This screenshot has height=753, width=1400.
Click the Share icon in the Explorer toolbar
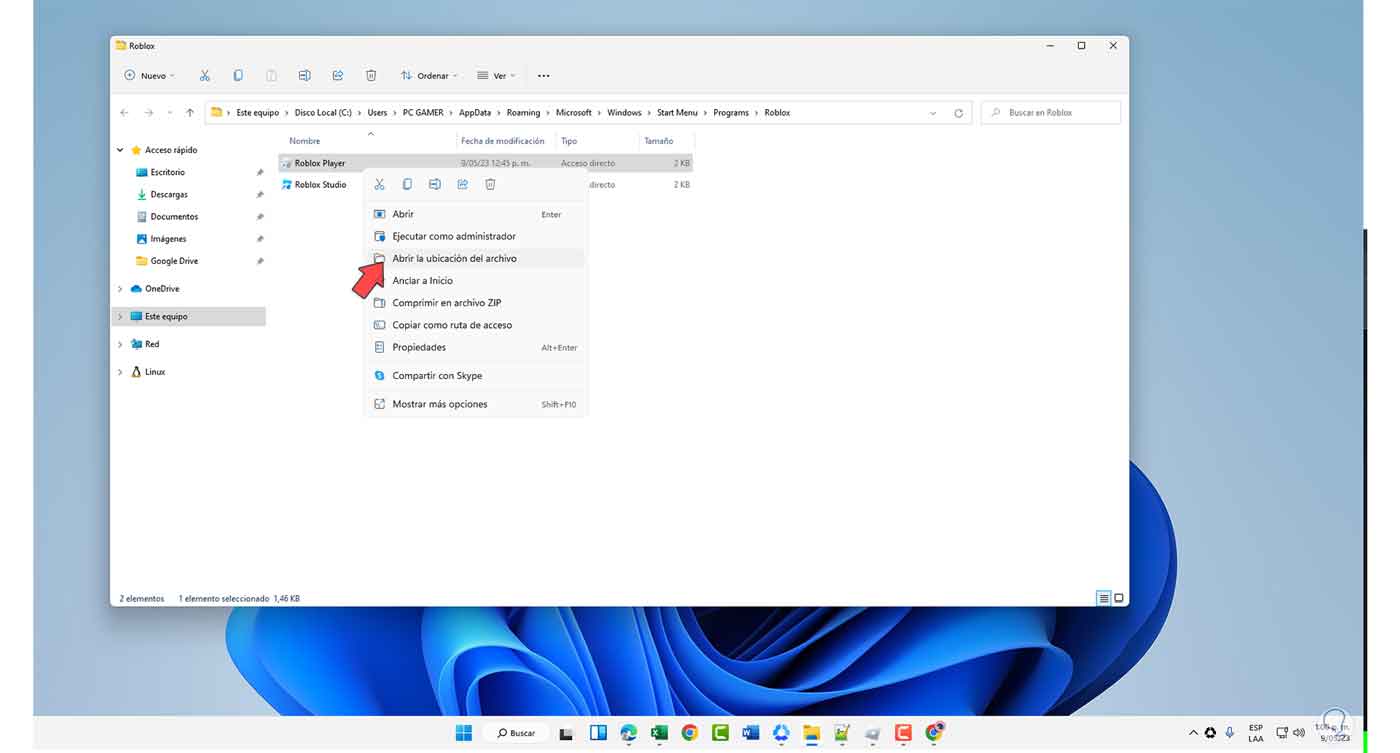coord(338,76)
